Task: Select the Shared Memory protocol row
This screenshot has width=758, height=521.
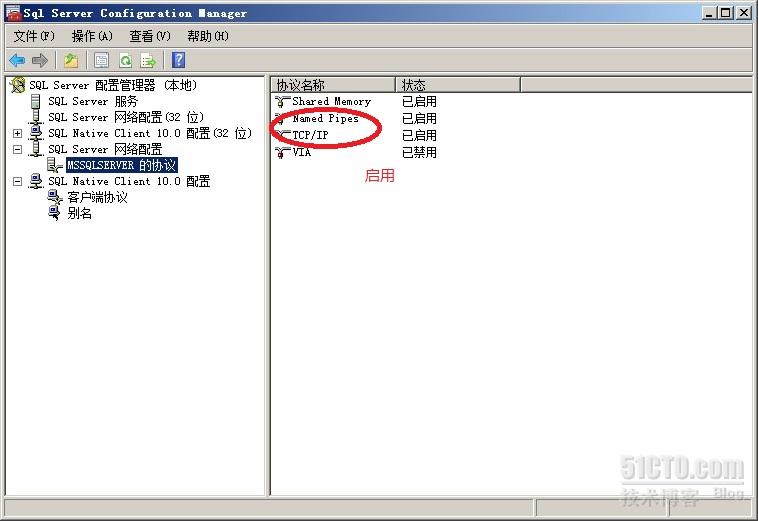Action: tap(332, 101)
